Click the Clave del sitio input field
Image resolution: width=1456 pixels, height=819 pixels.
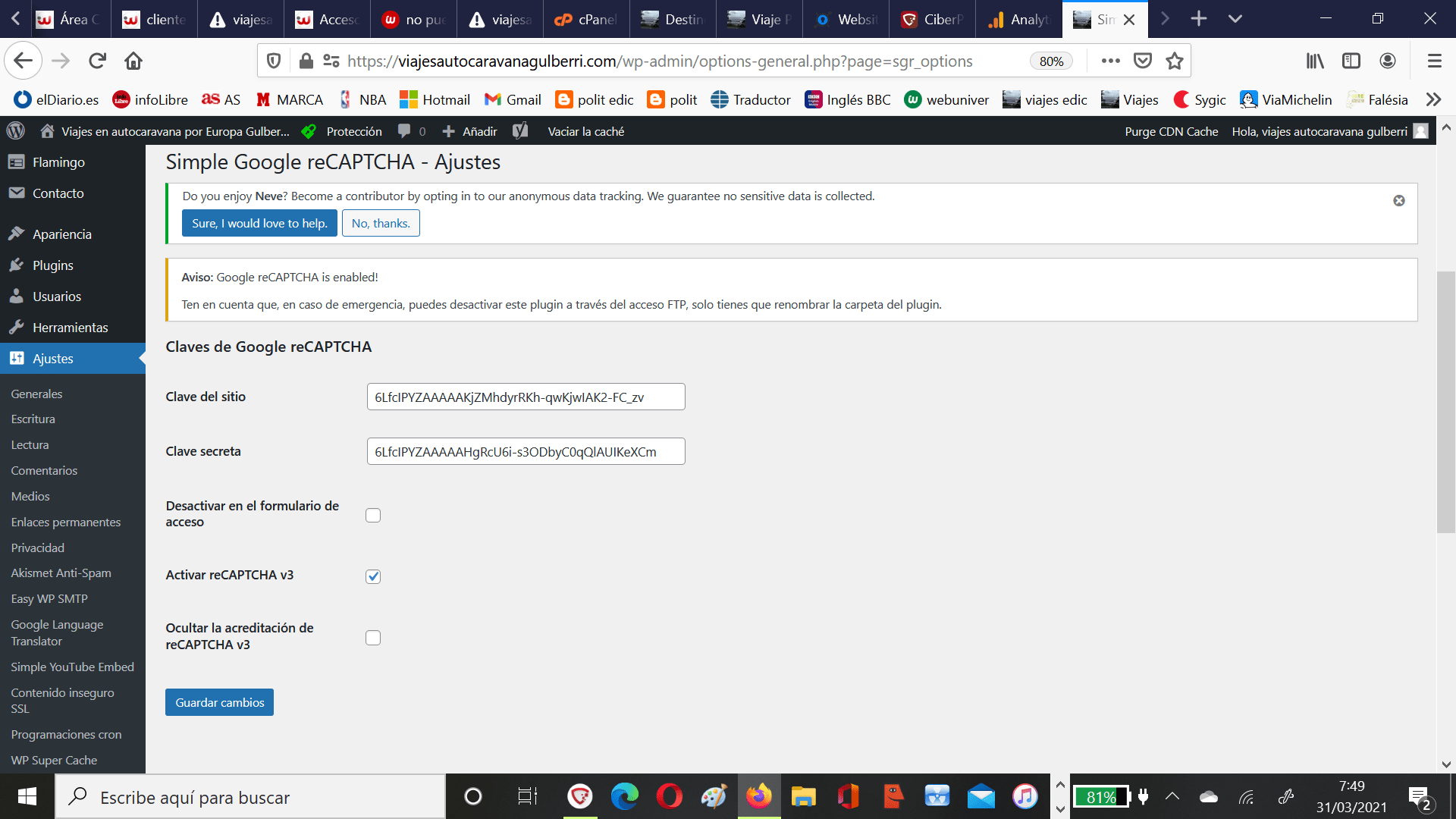526,397
